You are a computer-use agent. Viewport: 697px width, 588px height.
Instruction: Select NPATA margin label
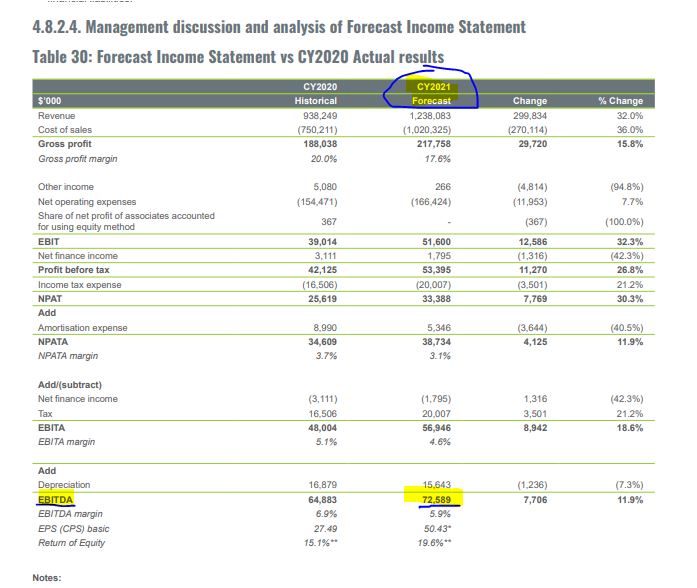68,356
